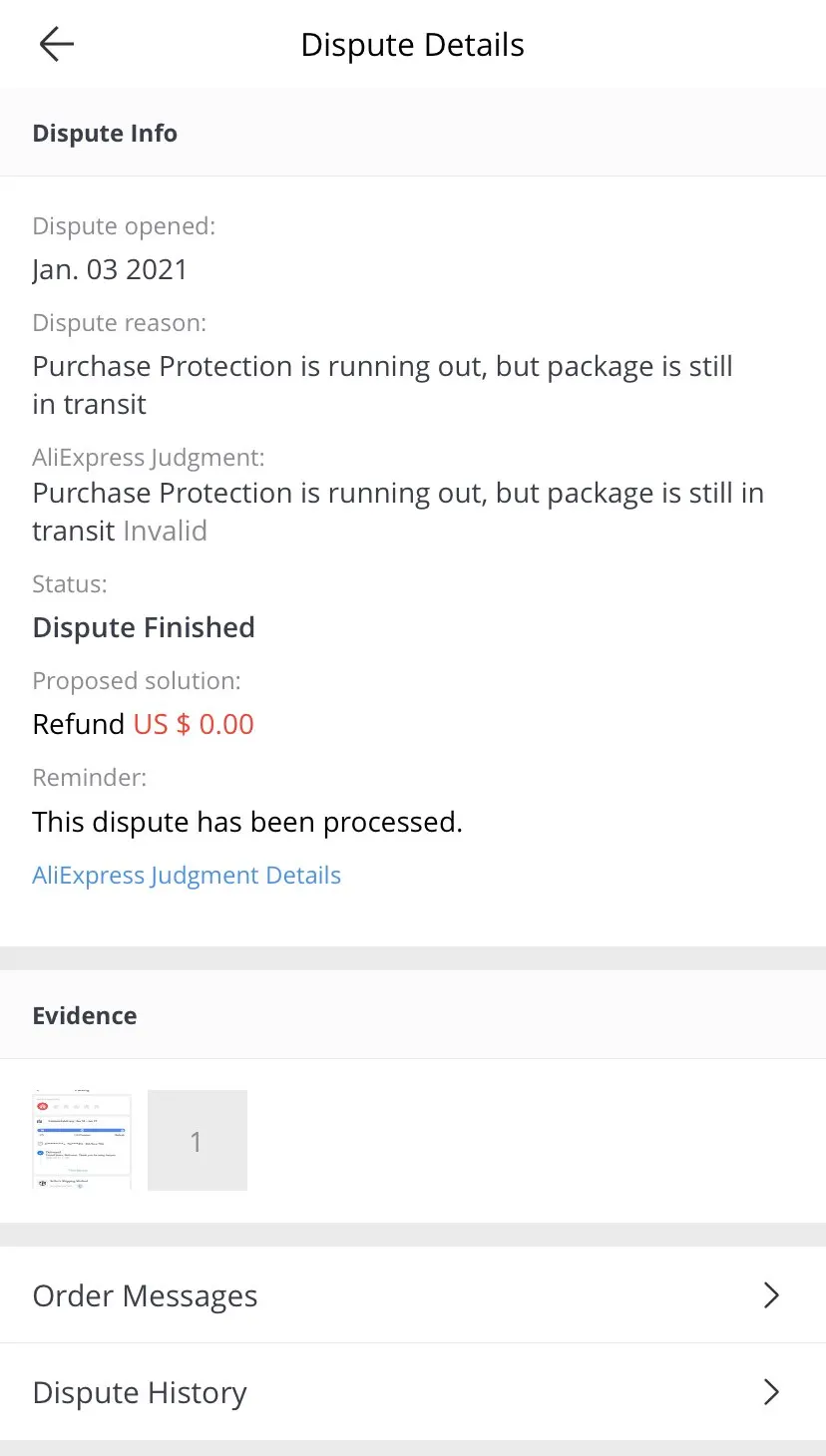Tap the red US $ 0.00 refund amount
The width and height of the screenshot is (826, 1456).
tap(194, 724)
